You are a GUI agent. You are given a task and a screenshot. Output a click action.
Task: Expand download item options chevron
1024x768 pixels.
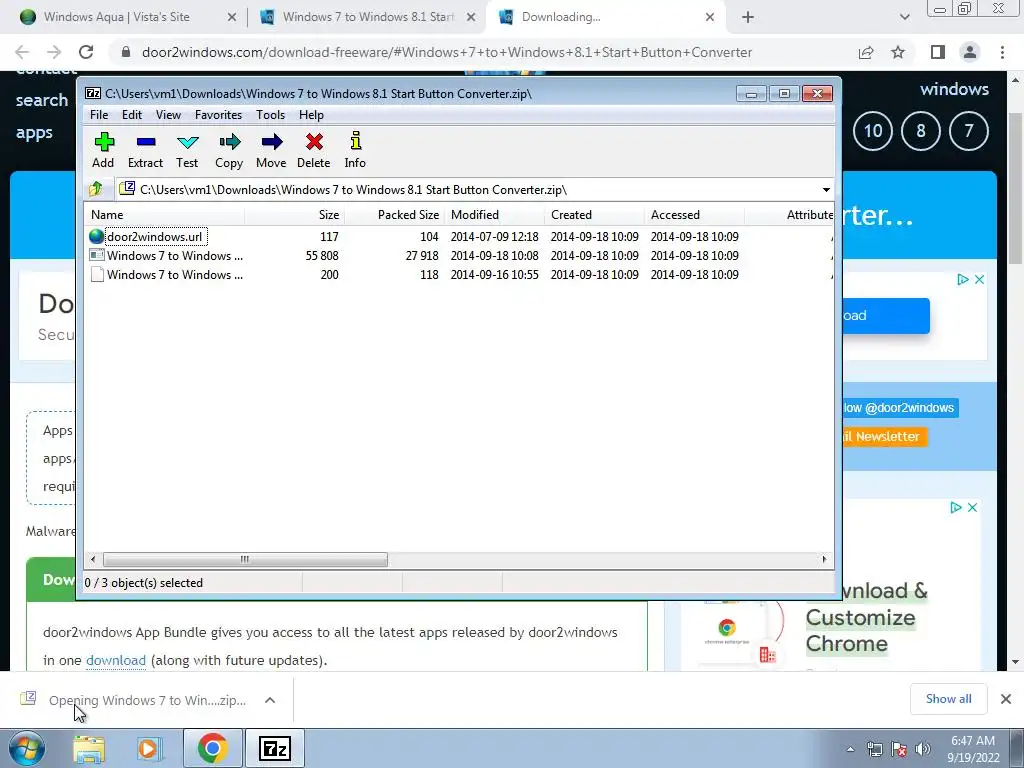(x=270, y=700)
